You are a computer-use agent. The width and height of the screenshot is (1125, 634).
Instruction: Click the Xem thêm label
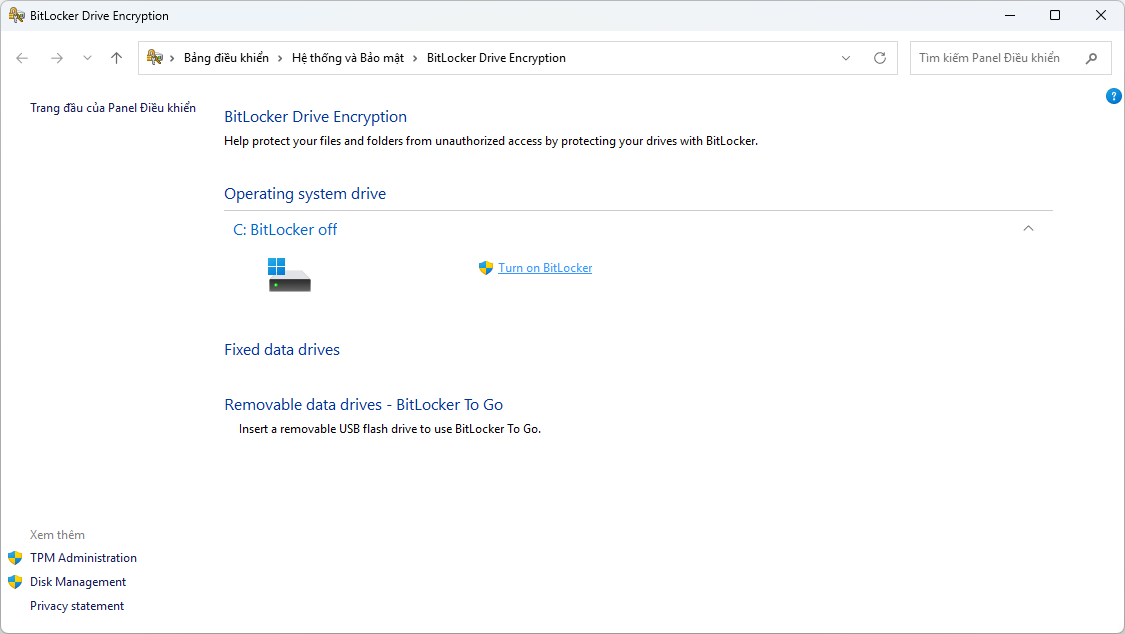pyautogui.click(x=57, y=535)
